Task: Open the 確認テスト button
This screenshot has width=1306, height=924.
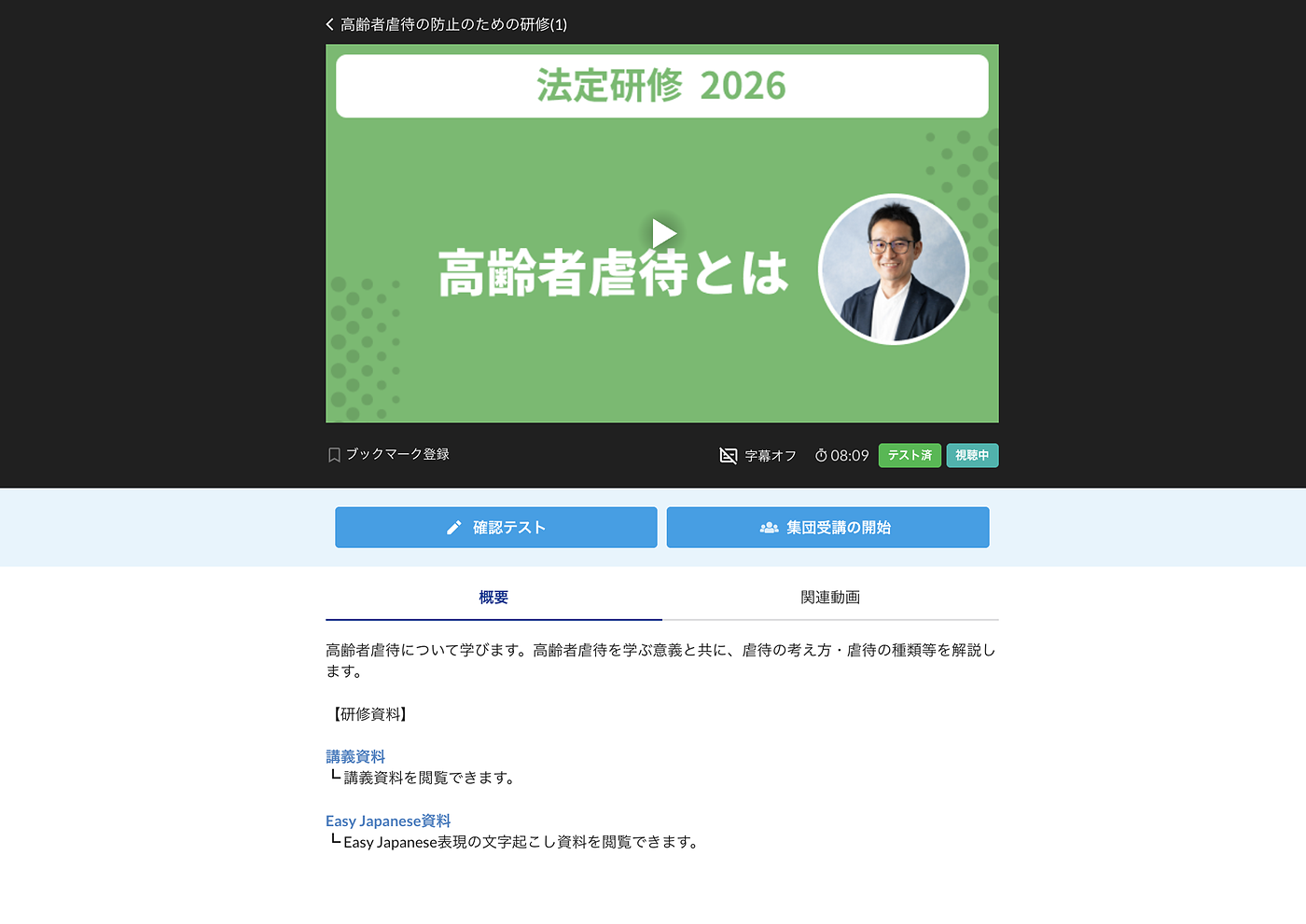Action: (x=496, y=527)
